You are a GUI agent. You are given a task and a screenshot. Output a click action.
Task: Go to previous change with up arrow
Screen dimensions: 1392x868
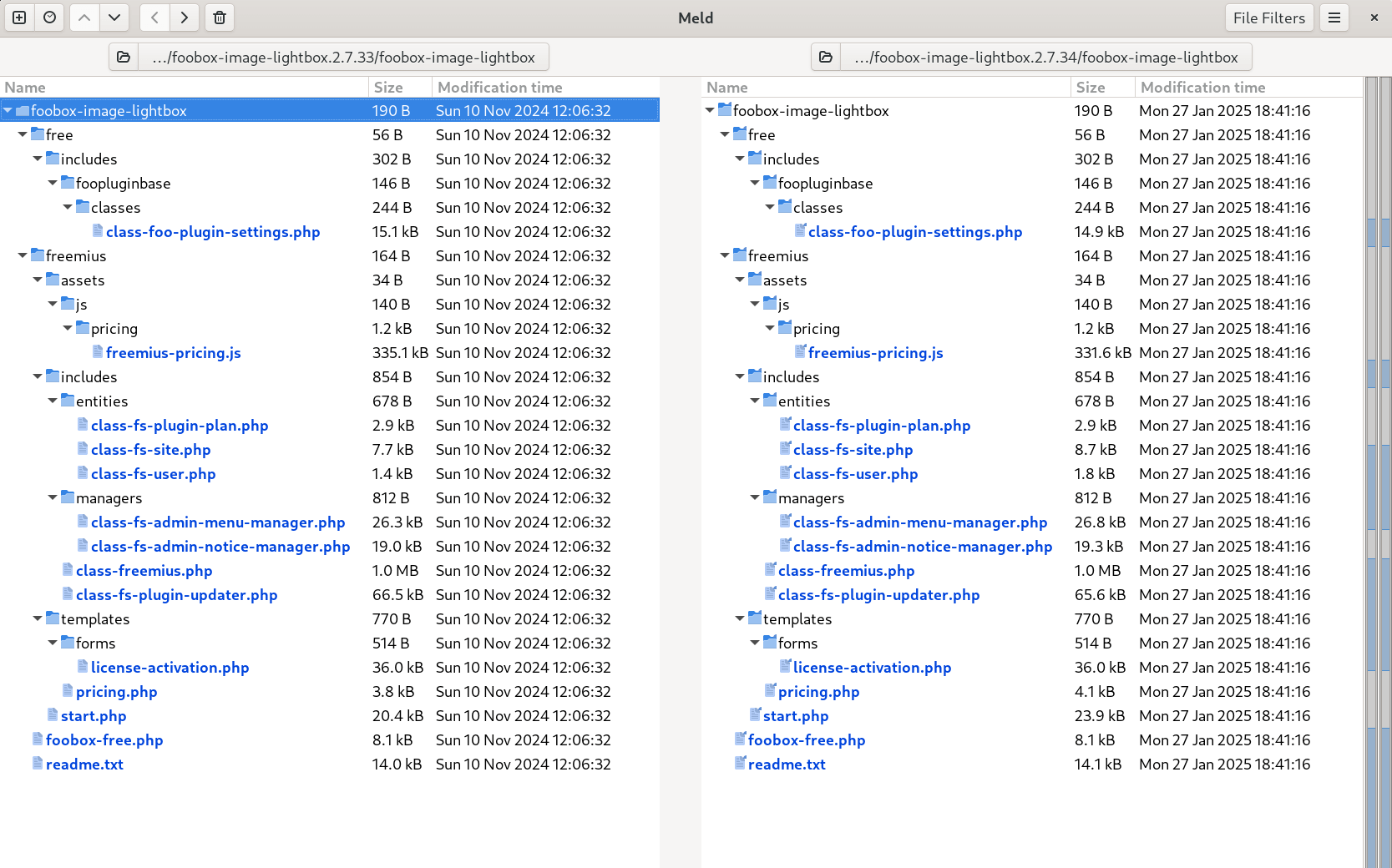pos(84,18)
